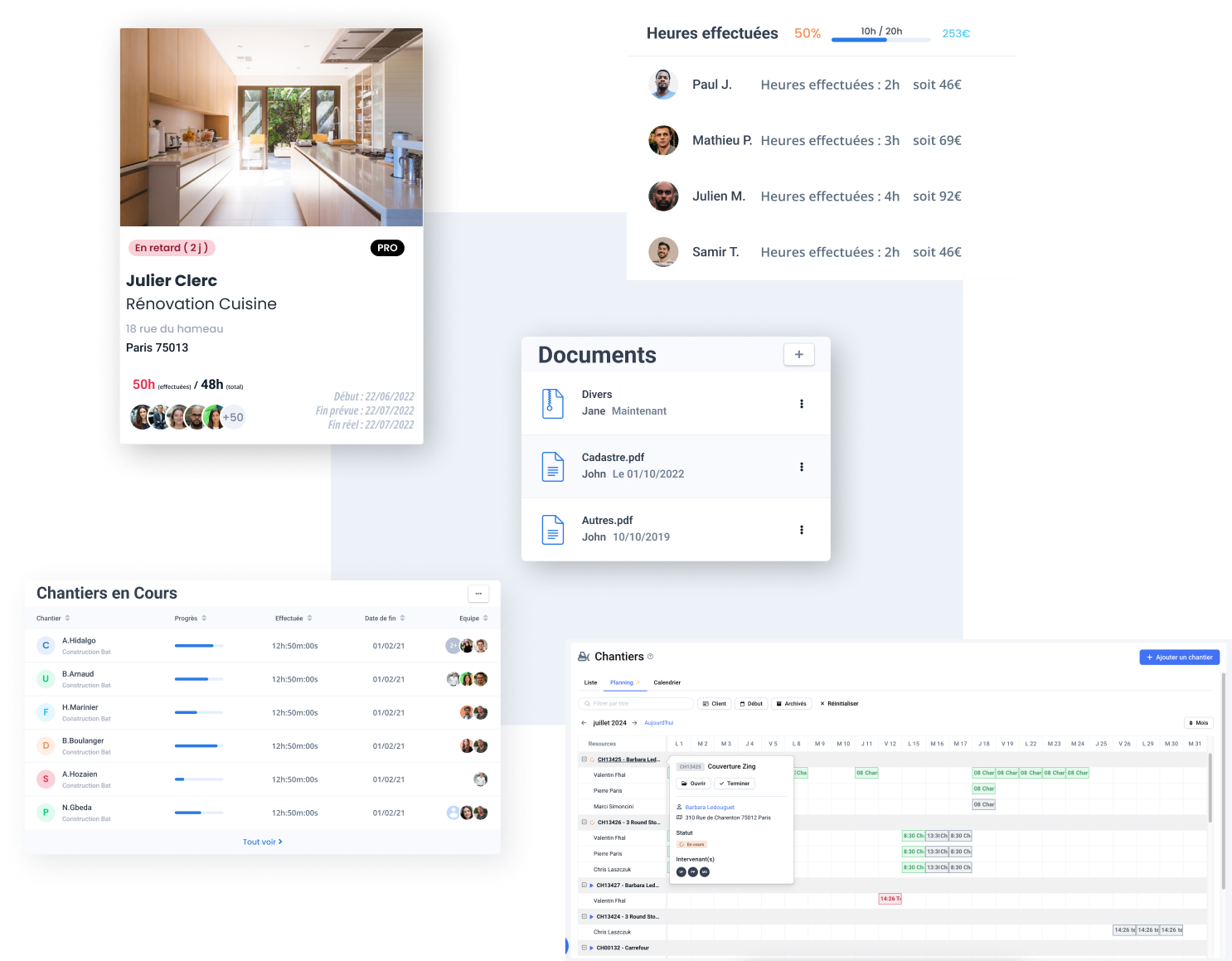Add a new document with the plus button
Viewport: 1232px width, 961px height.
(x=798, y=354)
